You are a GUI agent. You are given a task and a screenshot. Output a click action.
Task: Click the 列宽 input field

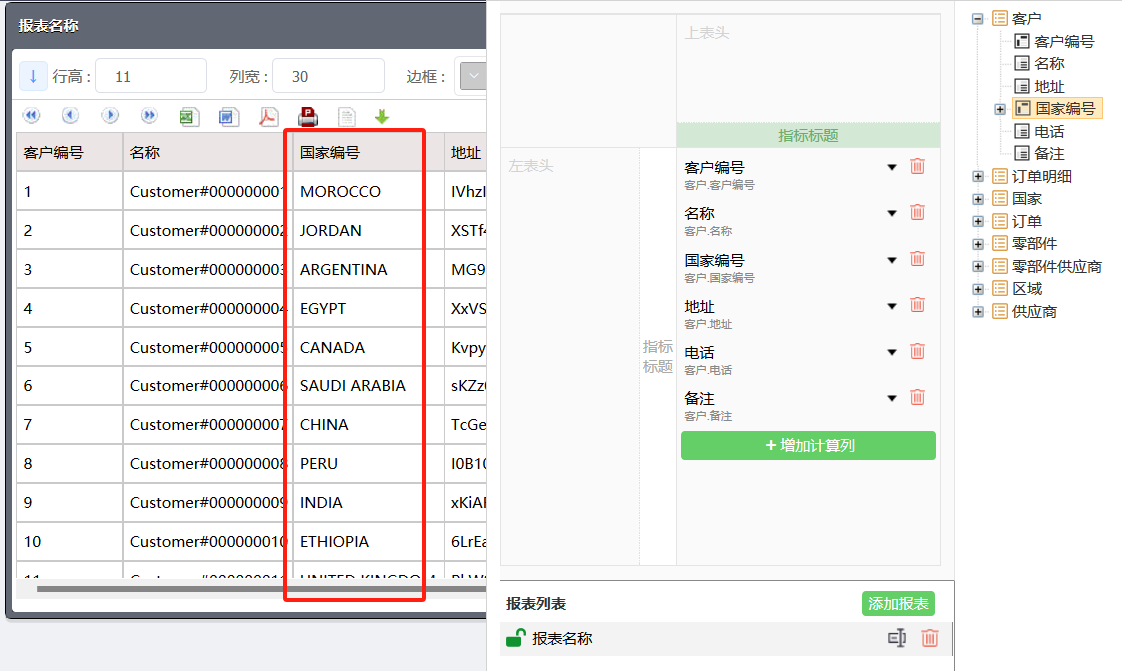point(328,77)
